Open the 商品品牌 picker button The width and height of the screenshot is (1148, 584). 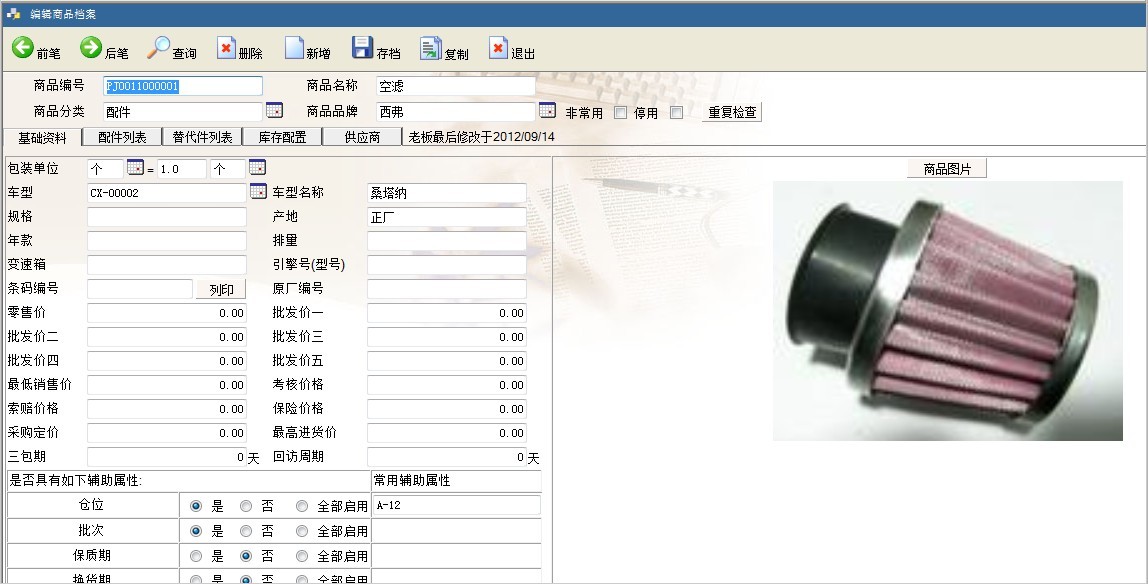pyautogui.click(x=547, y=110)
